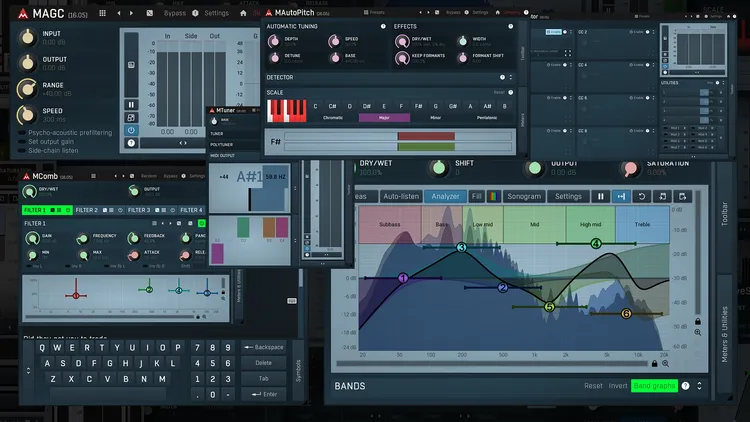Click the zoom magnifier below EQ graph
The height and width of the screenshot is (422, 750).
pyautogui.click(x=665, y=364)
